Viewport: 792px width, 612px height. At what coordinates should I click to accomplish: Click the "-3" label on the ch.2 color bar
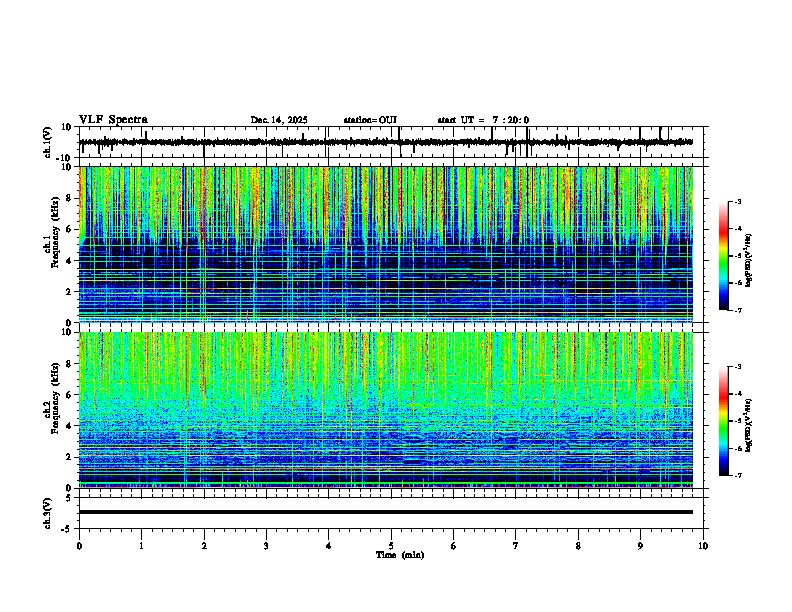coord(737,367)
